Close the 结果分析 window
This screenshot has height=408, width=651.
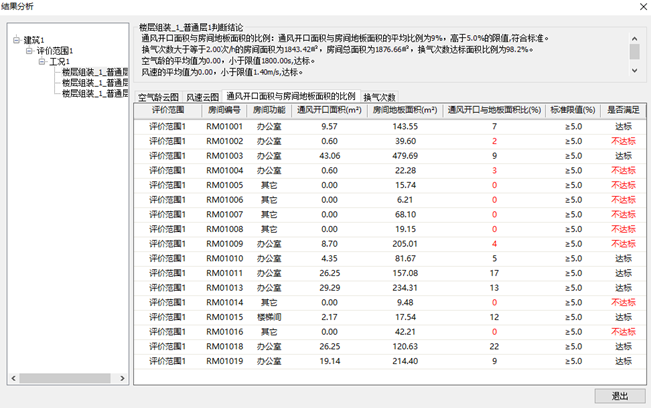(636, 9)
